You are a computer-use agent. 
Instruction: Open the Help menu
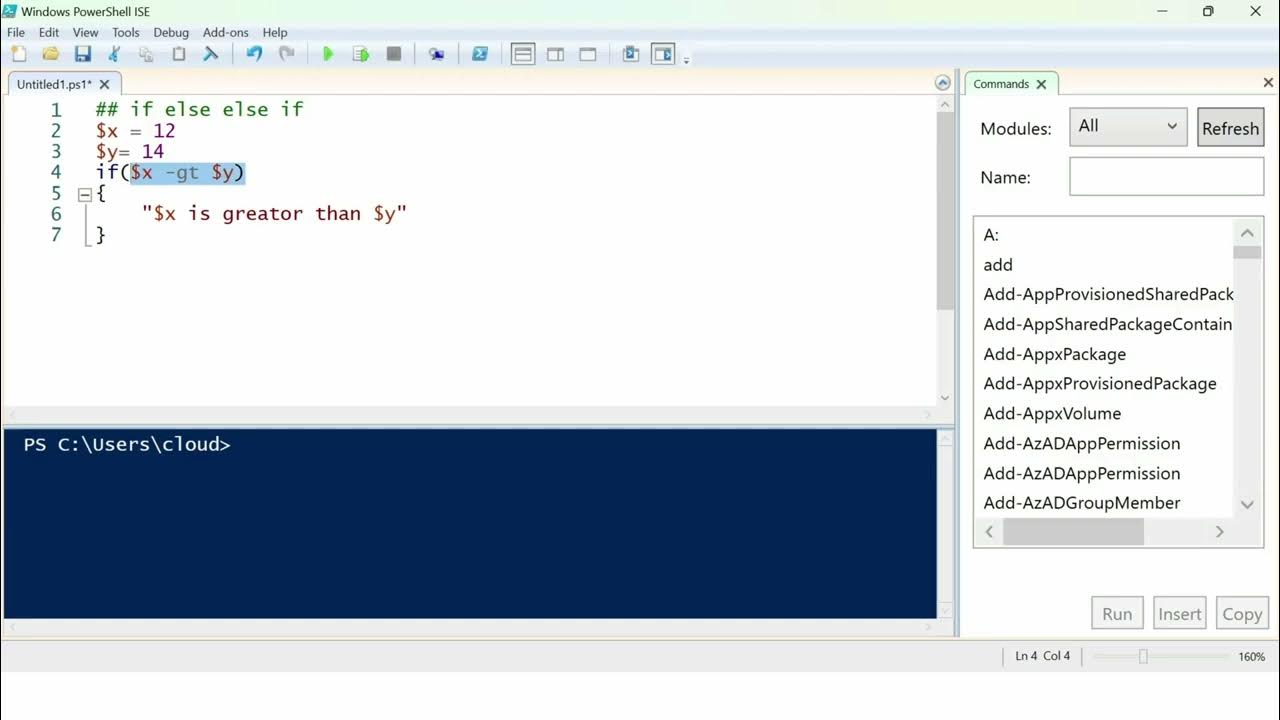pyautogui.click(x=275, y=32)
